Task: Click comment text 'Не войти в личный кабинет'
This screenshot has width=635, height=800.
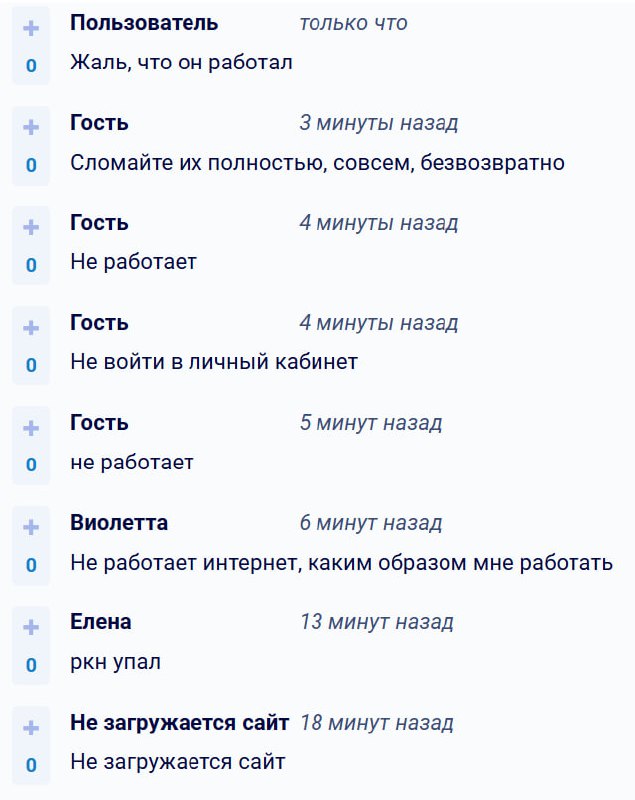Action: 214,362
